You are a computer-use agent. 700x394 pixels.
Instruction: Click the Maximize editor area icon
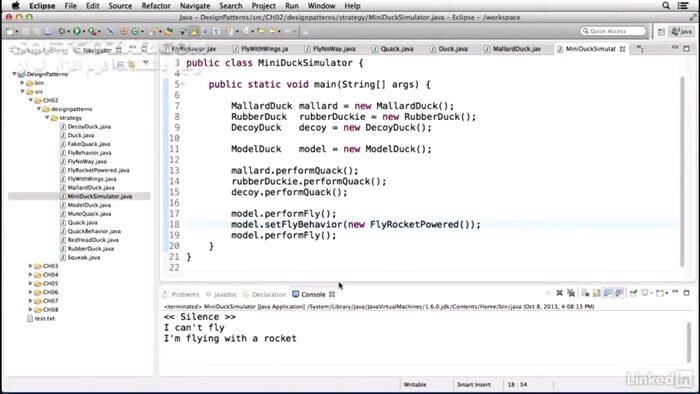tap(687, 48)
